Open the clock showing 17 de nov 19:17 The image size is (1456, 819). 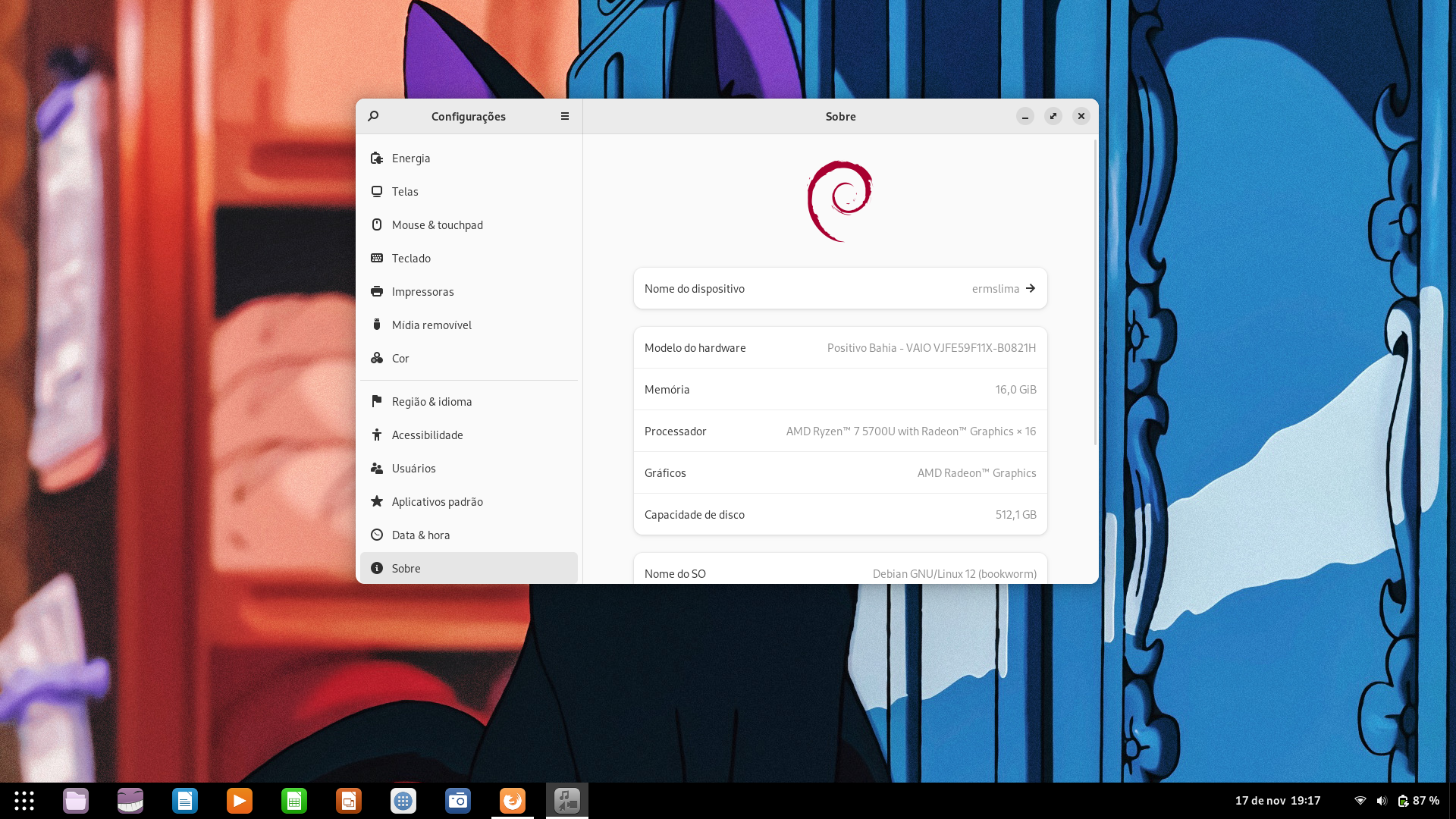click(x=1278, y=801)
